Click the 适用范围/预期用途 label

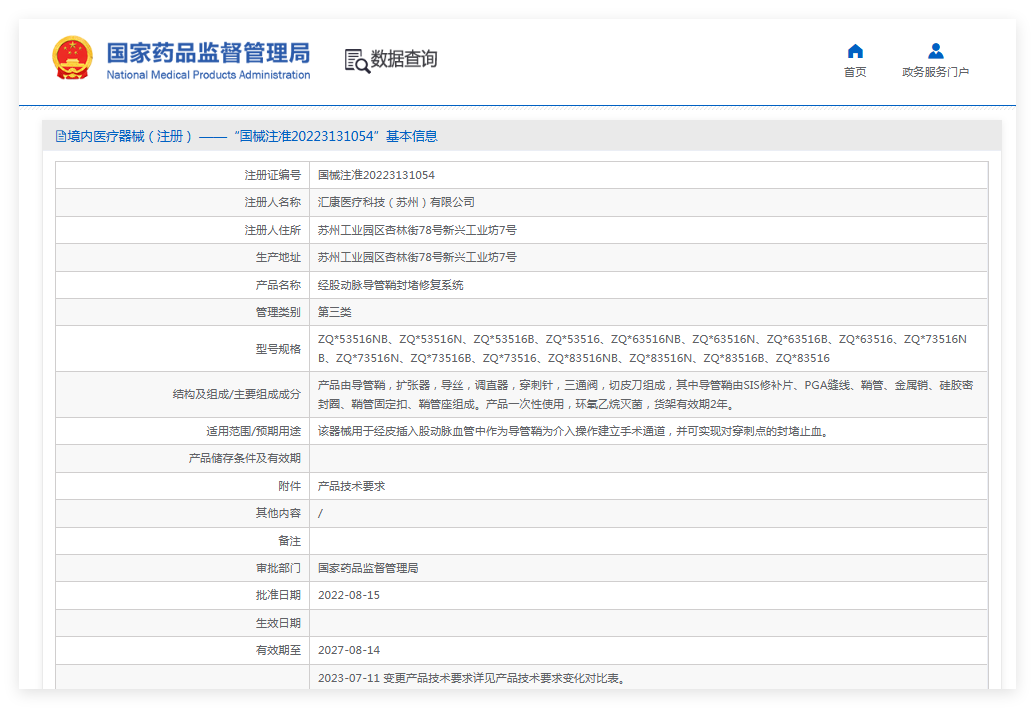click(x=253, y=432)
